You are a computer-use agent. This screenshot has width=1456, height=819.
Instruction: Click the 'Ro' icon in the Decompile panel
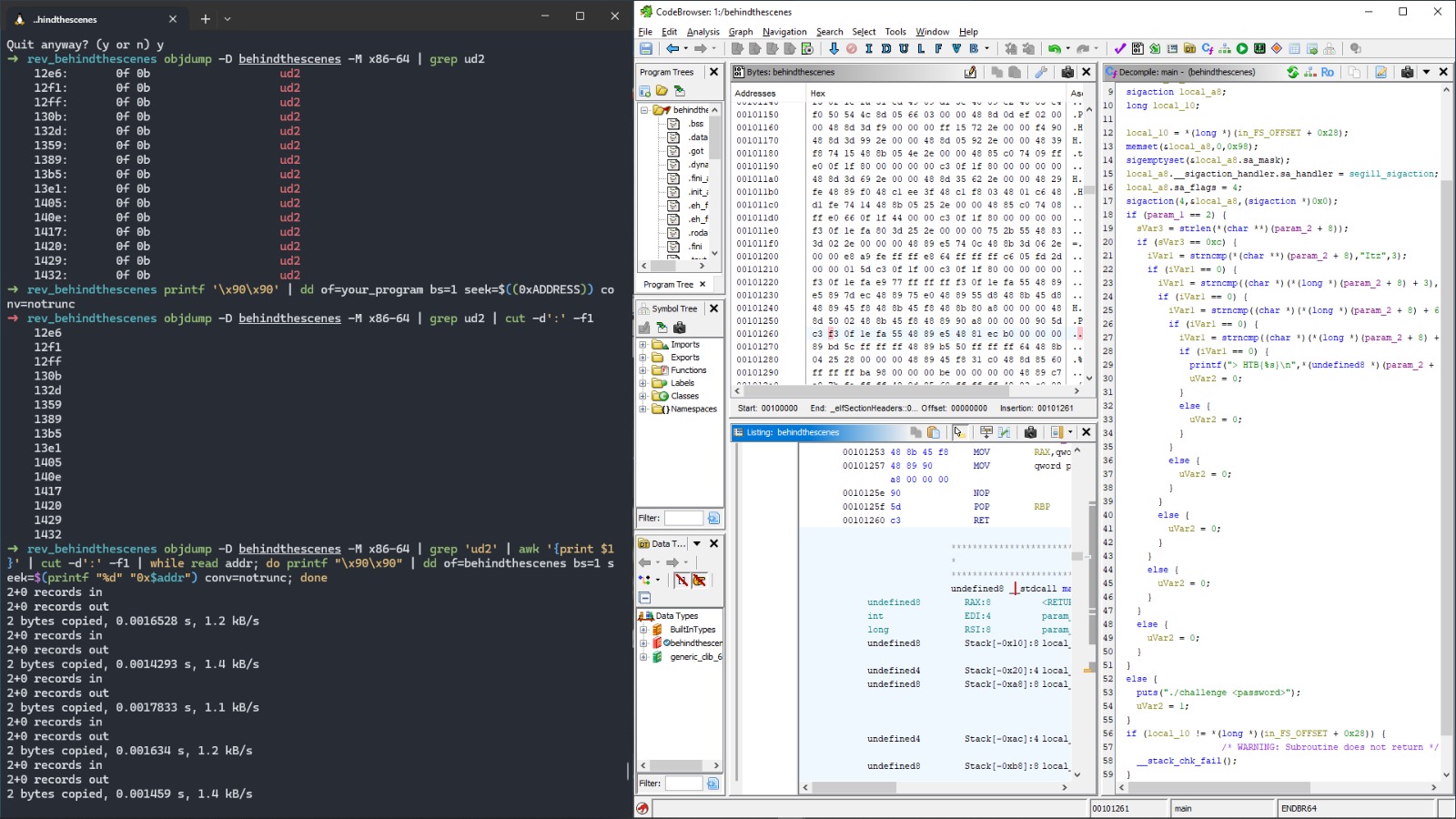[x=1328, y=72]
